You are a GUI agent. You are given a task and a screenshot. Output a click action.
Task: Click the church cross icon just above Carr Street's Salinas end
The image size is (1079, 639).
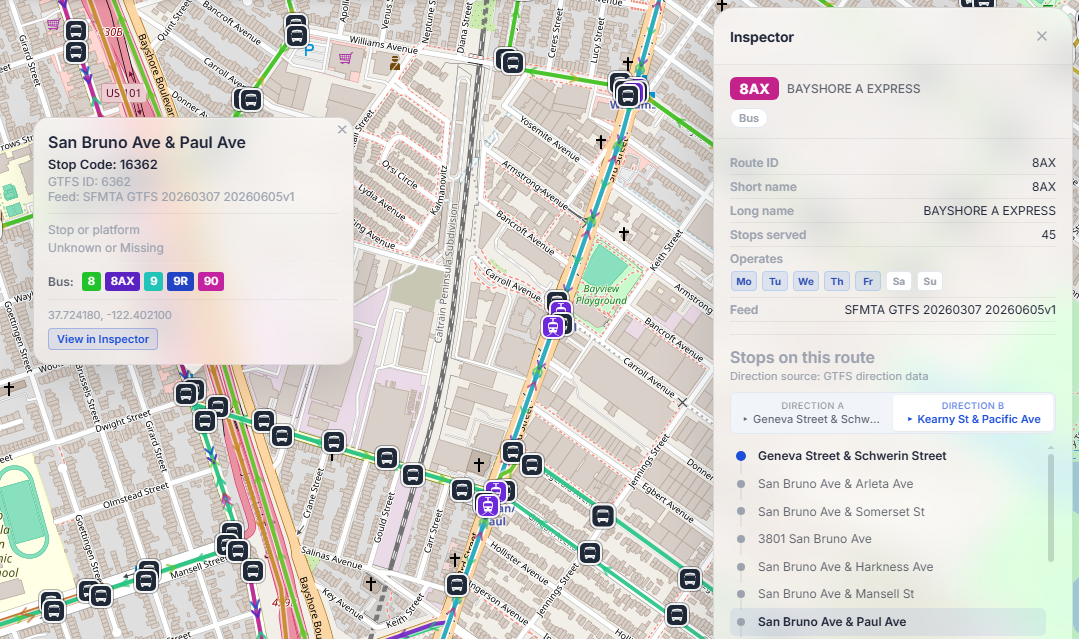pyautogui.click(x=454, y=559)
